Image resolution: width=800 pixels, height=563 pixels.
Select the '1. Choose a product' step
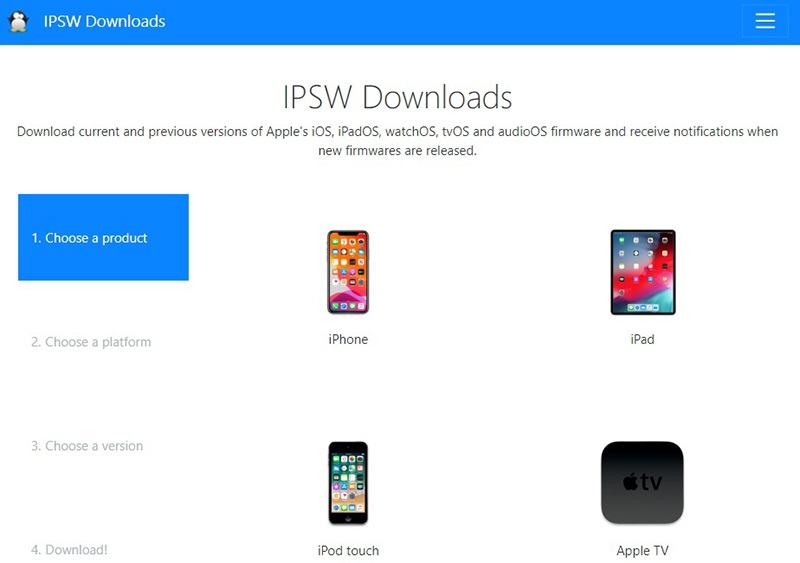click(x=104, y=237)
